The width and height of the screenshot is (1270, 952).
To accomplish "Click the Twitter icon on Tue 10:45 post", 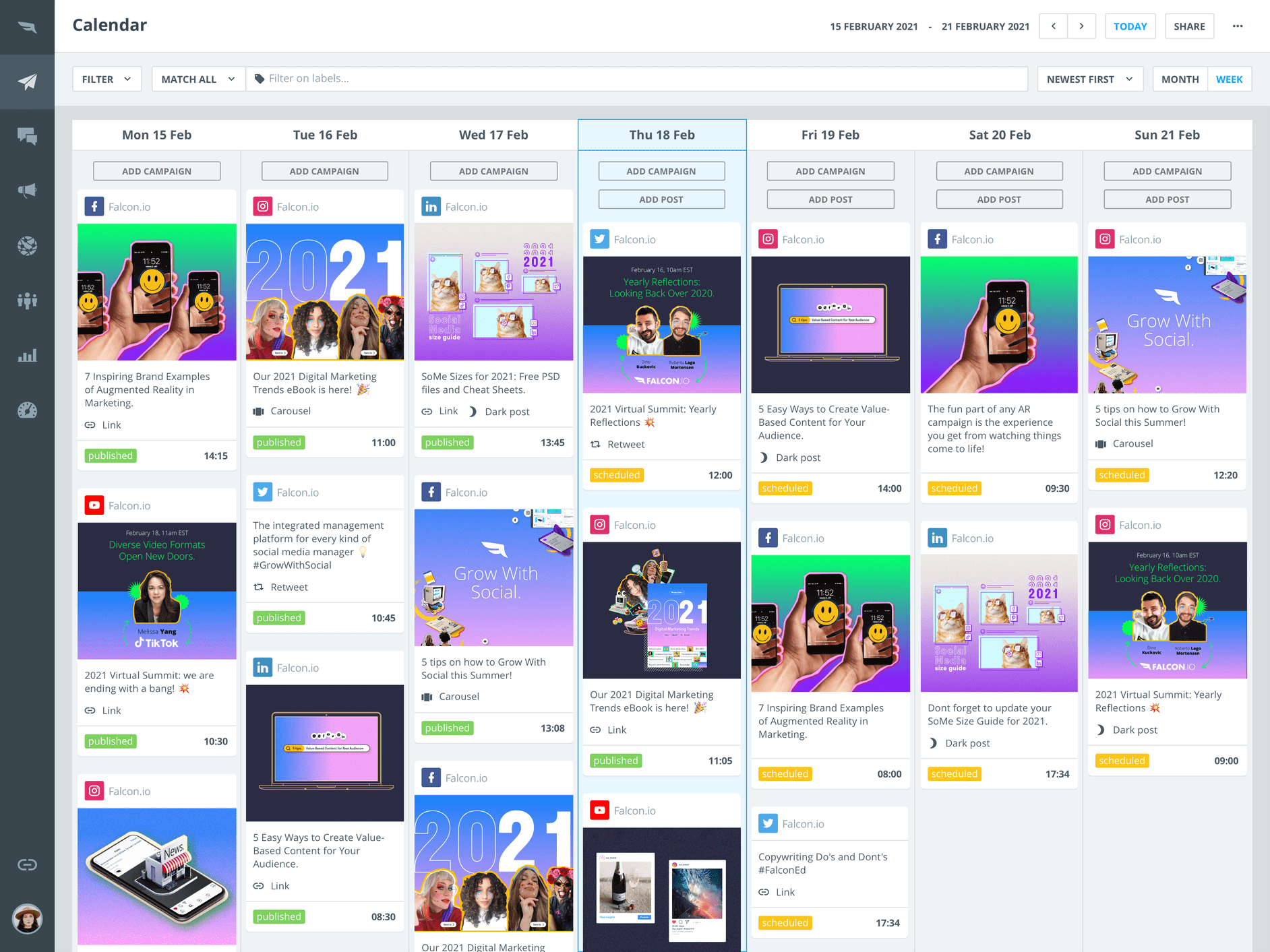I will pyautogui.click(x=262, y=492).
